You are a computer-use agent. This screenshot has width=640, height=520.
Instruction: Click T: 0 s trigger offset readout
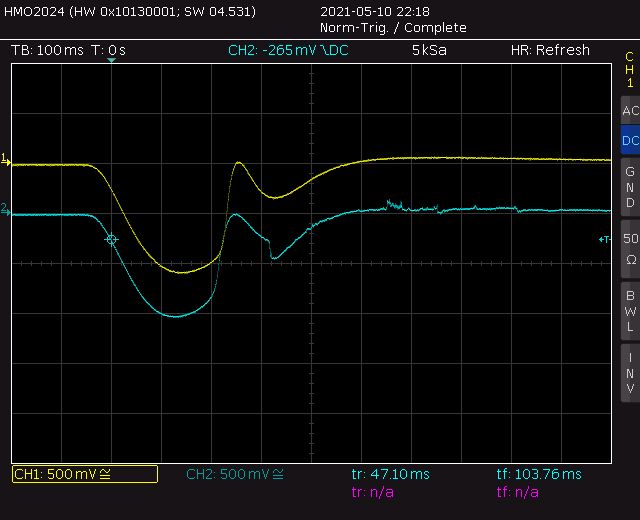coord(109,50)
